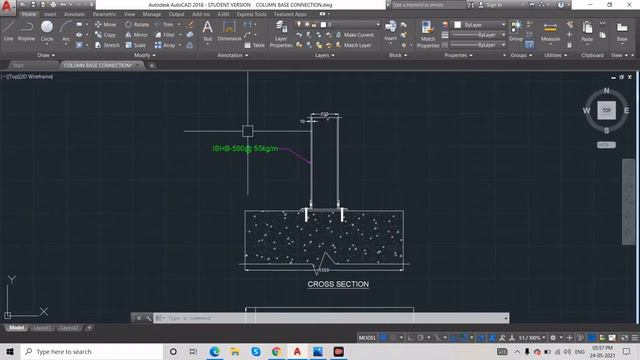Open the lineweight ByLayer dropdown
640x360 pixels.
tap(480, 35)
